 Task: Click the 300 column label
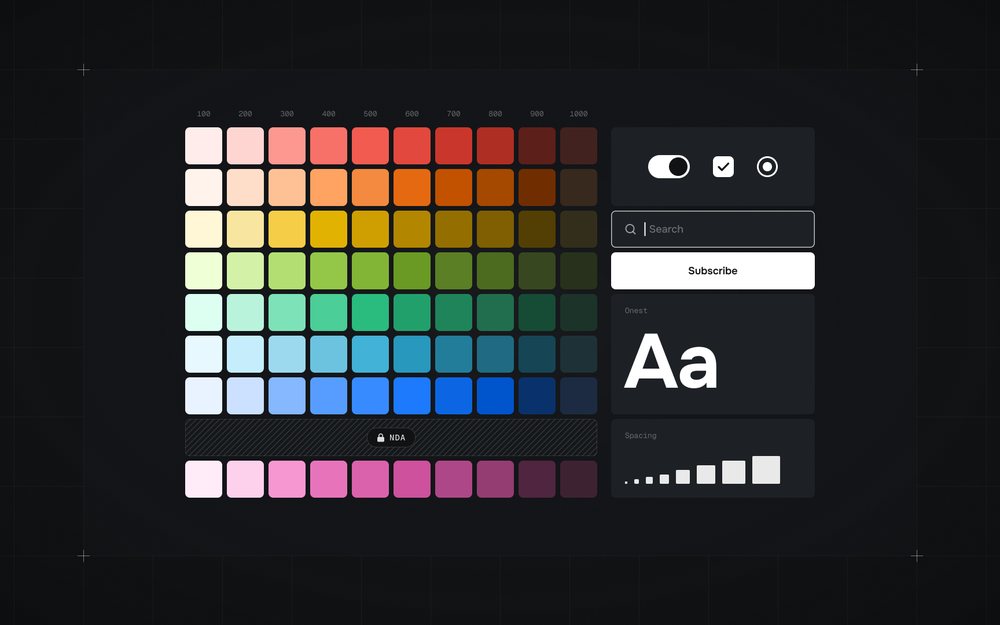coord(287,114)
